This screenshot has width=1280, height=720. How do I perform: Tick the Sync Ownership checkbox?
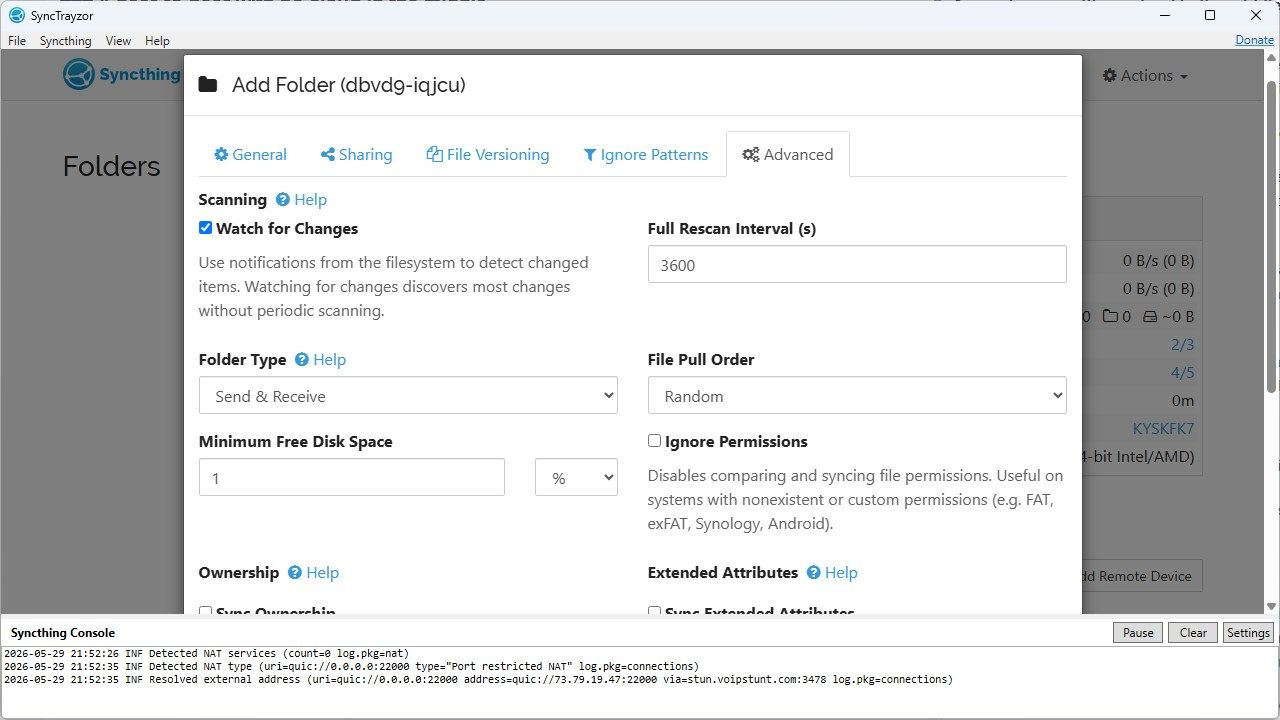205,611
